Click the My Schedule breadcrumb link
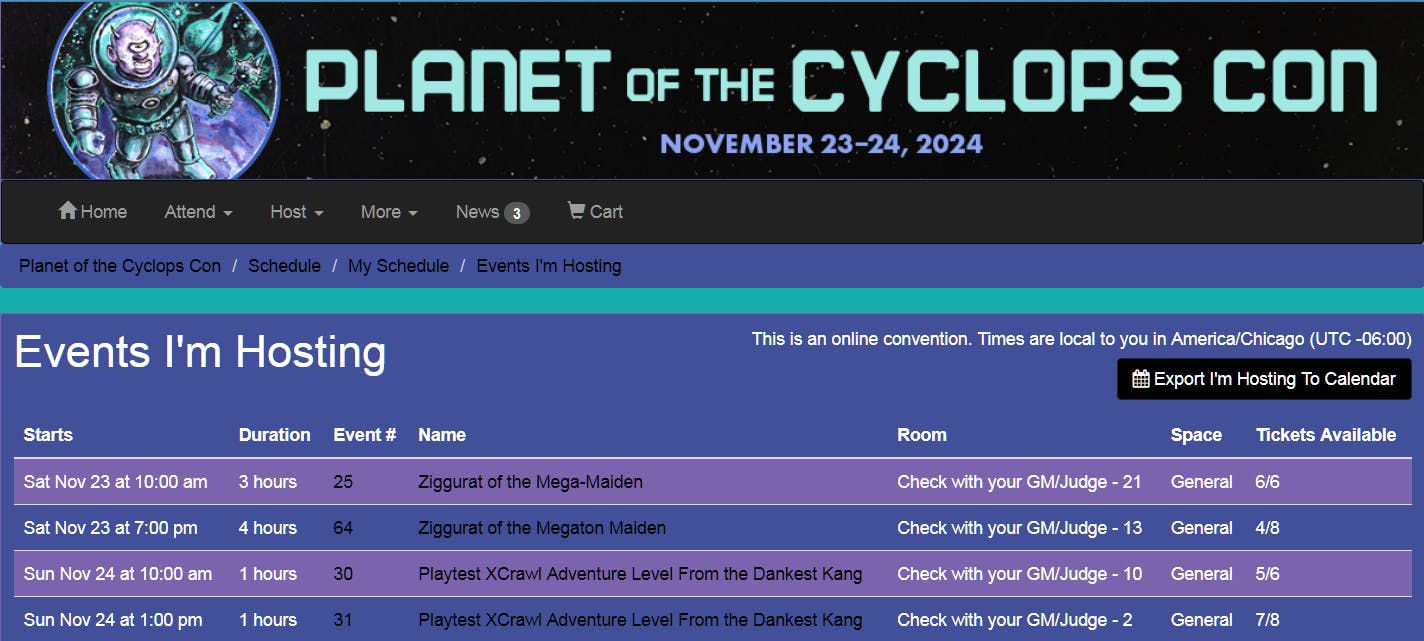The image size is (1424, 641). pos(398,266)
